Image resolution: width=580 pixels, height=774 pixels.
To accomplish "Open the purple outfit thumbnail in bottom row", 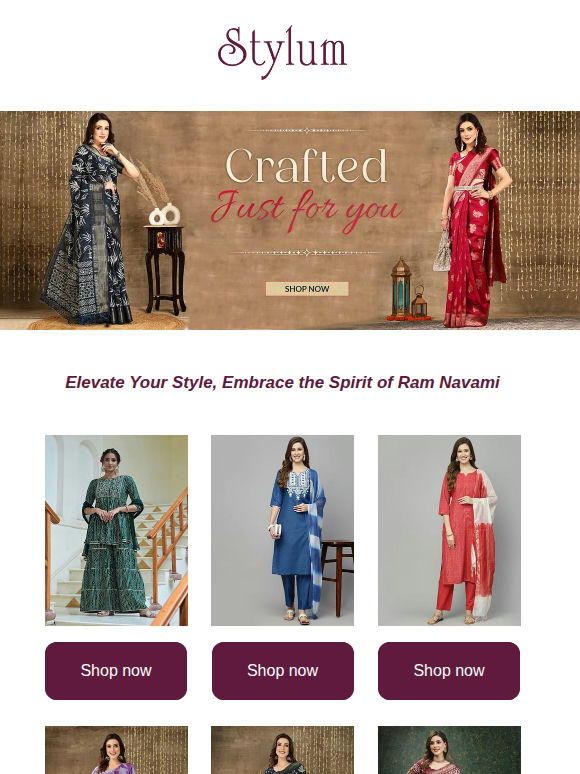I will tap(116, 750).
